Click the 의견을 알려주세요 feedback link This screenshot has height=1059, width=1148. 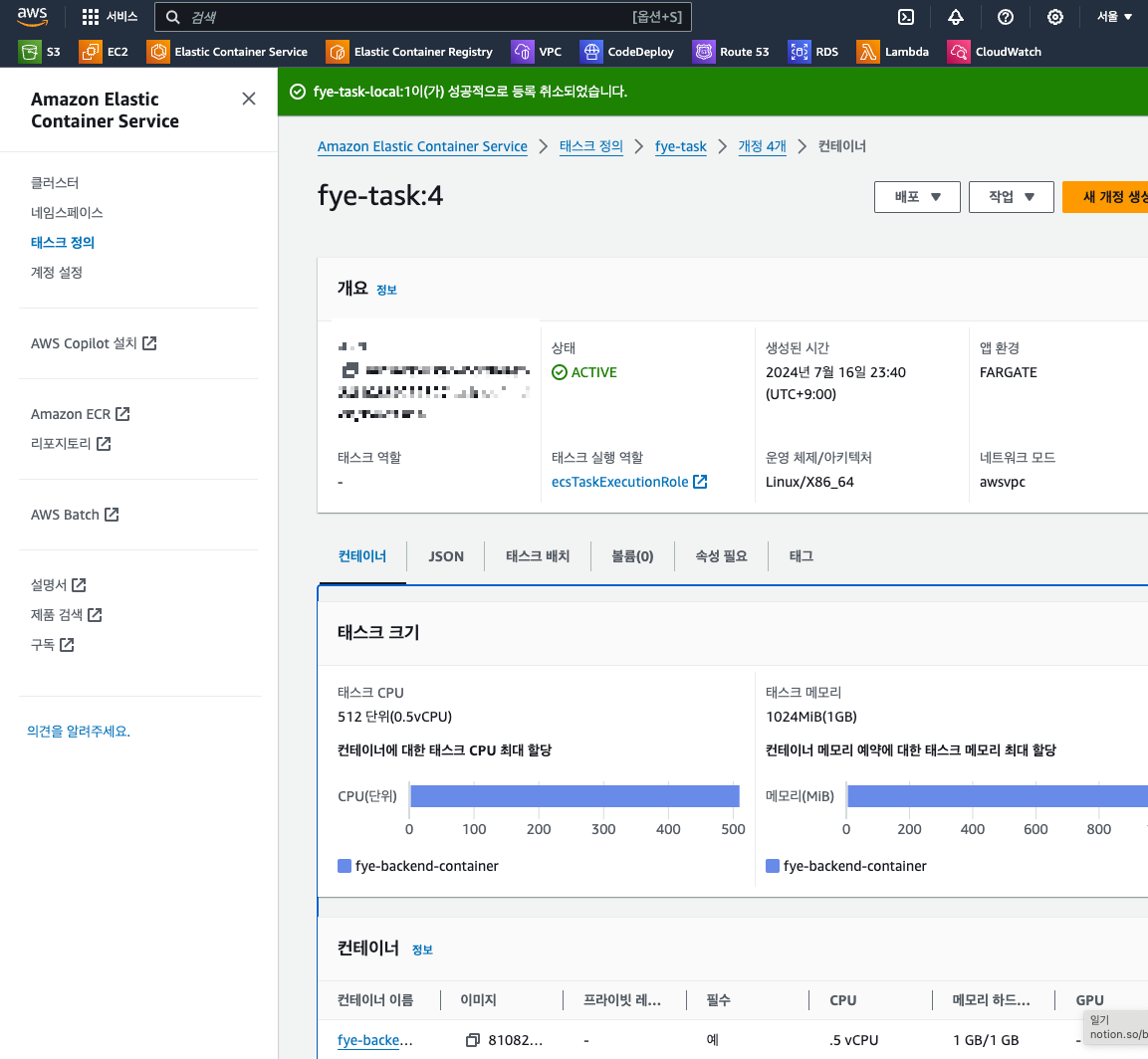point(79,732)
